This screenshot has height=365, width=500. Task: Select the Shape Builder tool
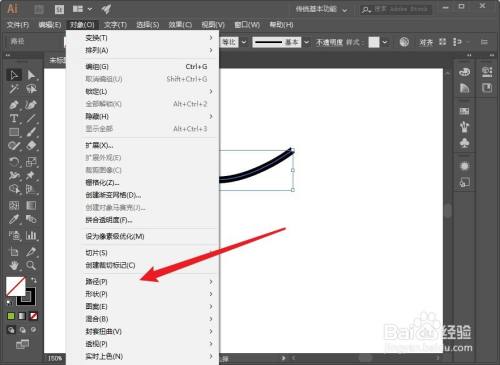point(14,189)
